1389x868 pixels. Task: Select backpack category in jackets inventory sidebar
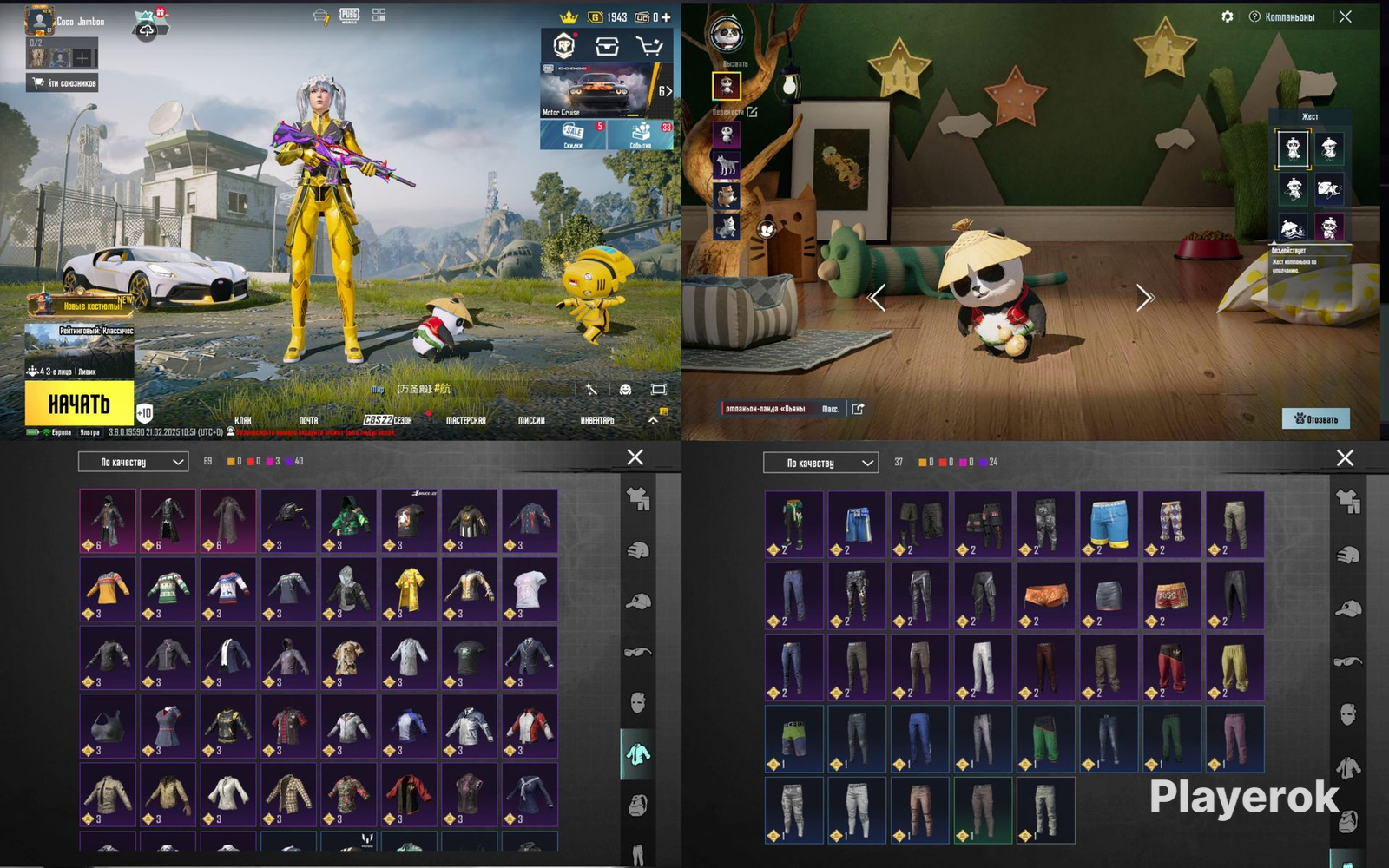[639, 805]
